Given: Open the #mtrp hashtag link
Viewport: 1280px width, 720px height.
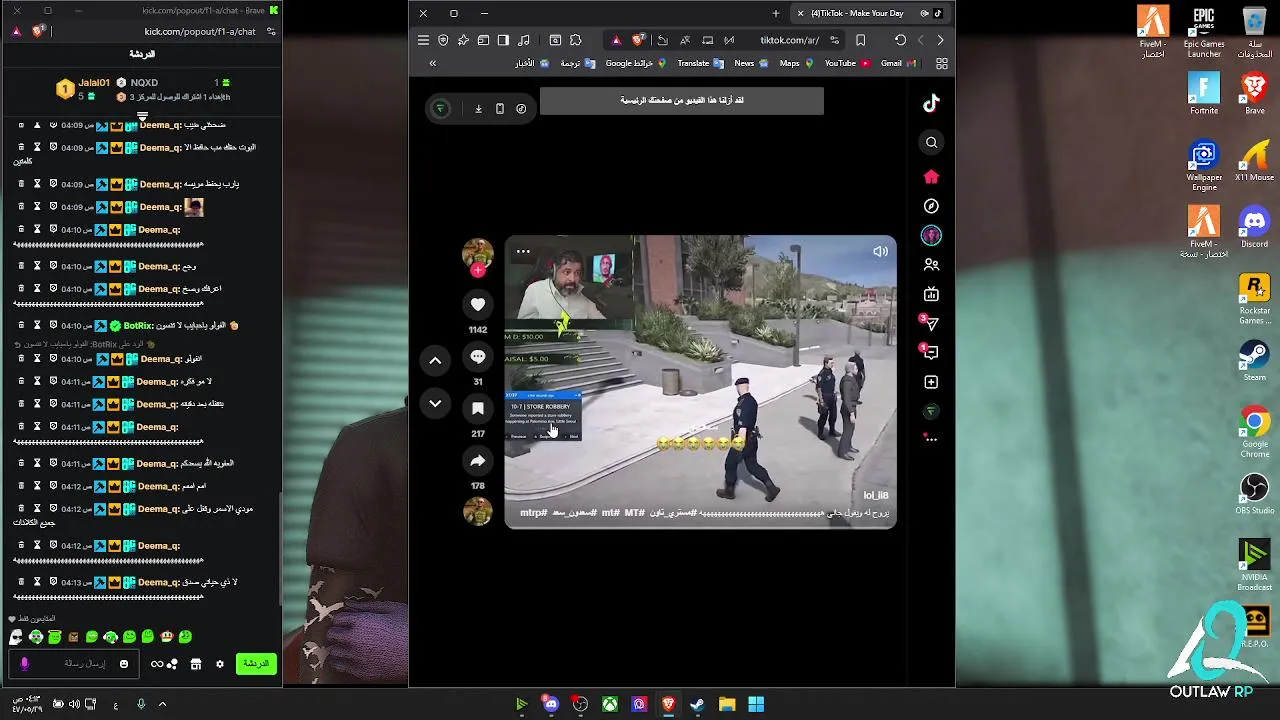Looking at the screenshot, I should point(534,513).
